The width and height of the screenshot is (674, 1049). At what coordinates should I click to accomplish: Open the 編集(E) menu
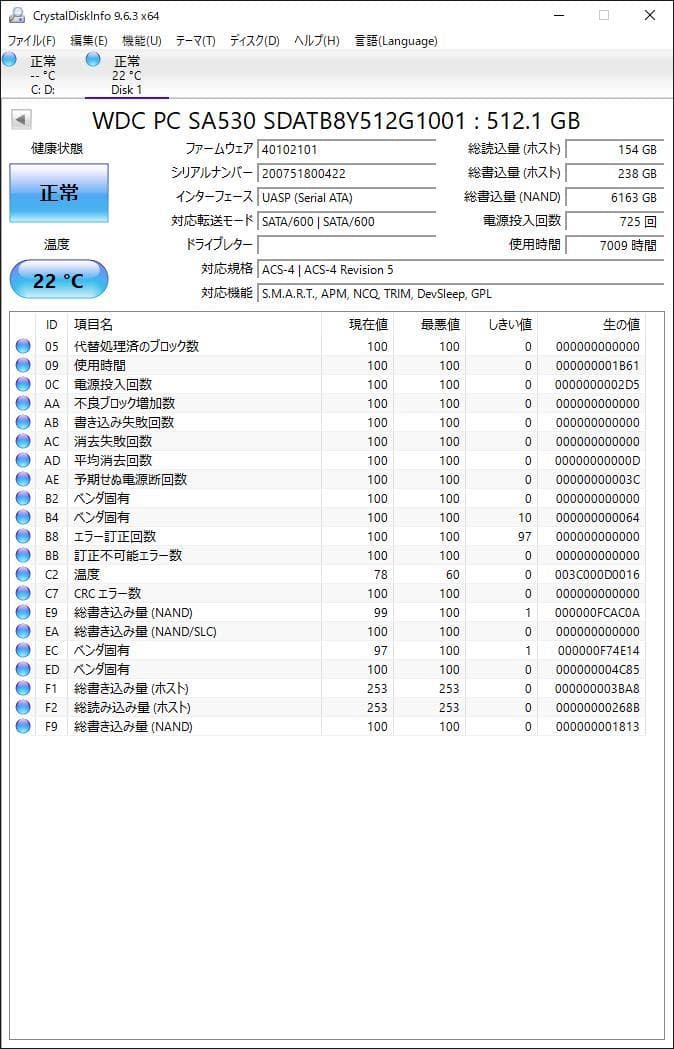[x=89, y=41]
